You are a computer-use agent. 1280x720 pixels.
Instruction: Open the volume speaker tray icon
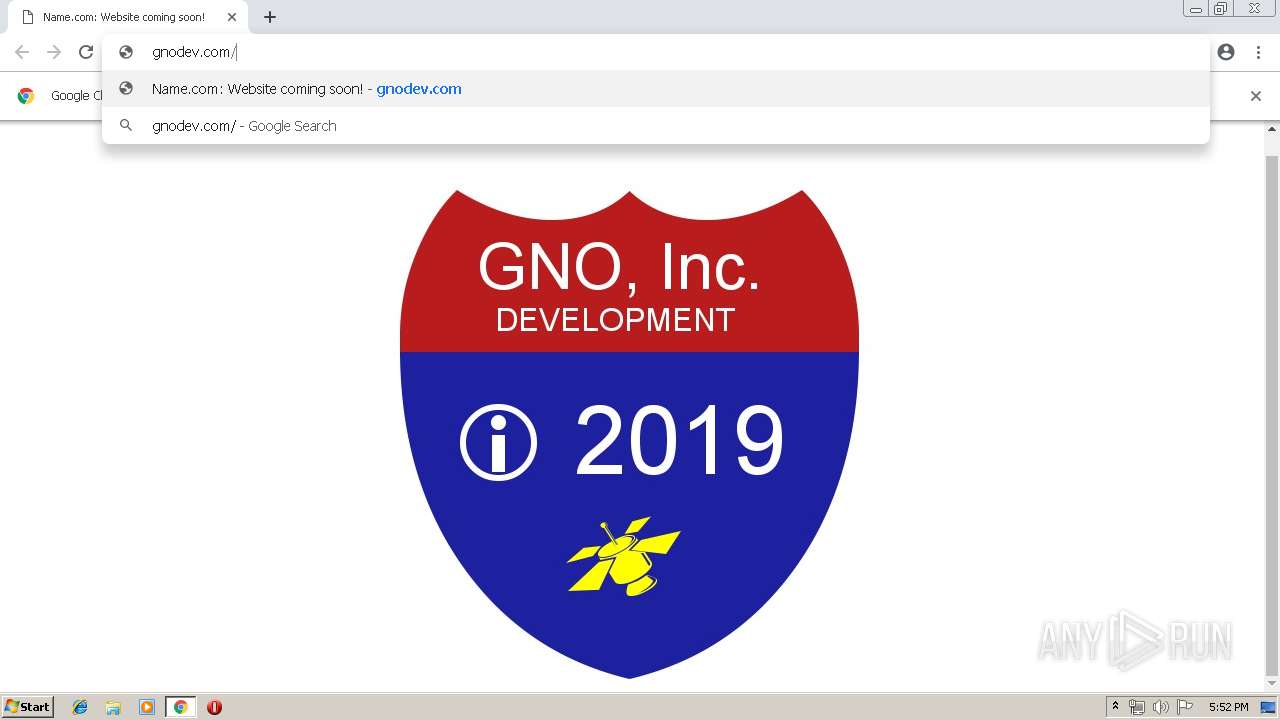[1161, 707]
